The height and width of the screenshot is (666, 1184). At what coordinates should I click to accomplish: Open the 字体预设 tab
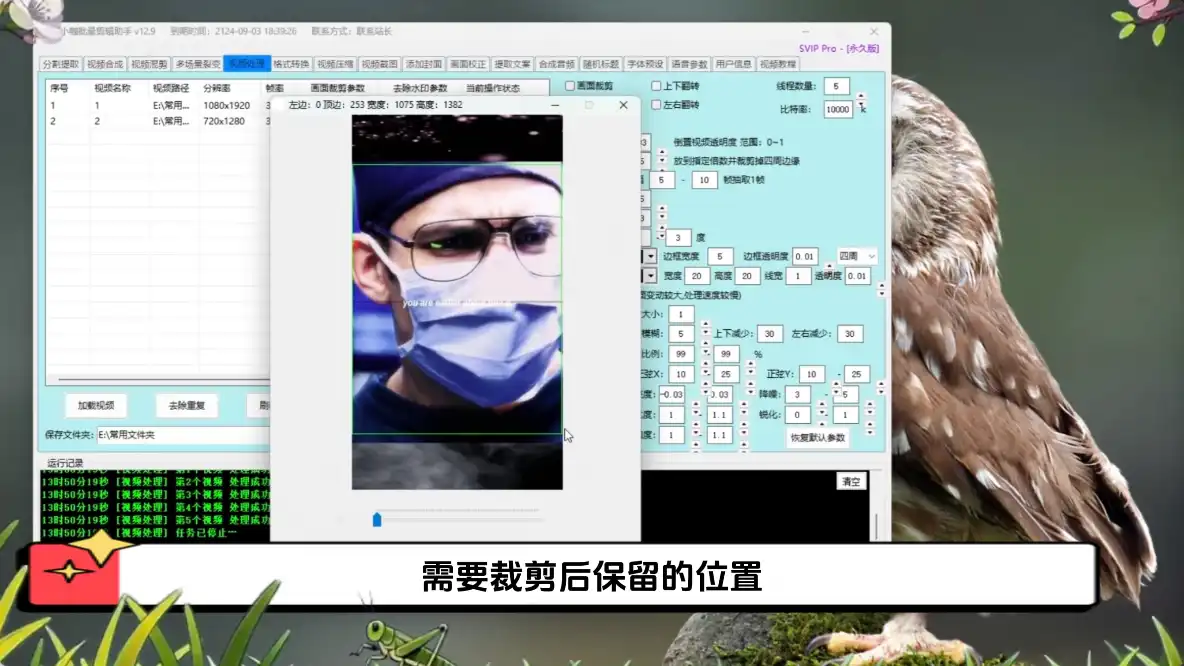point(645,64)
